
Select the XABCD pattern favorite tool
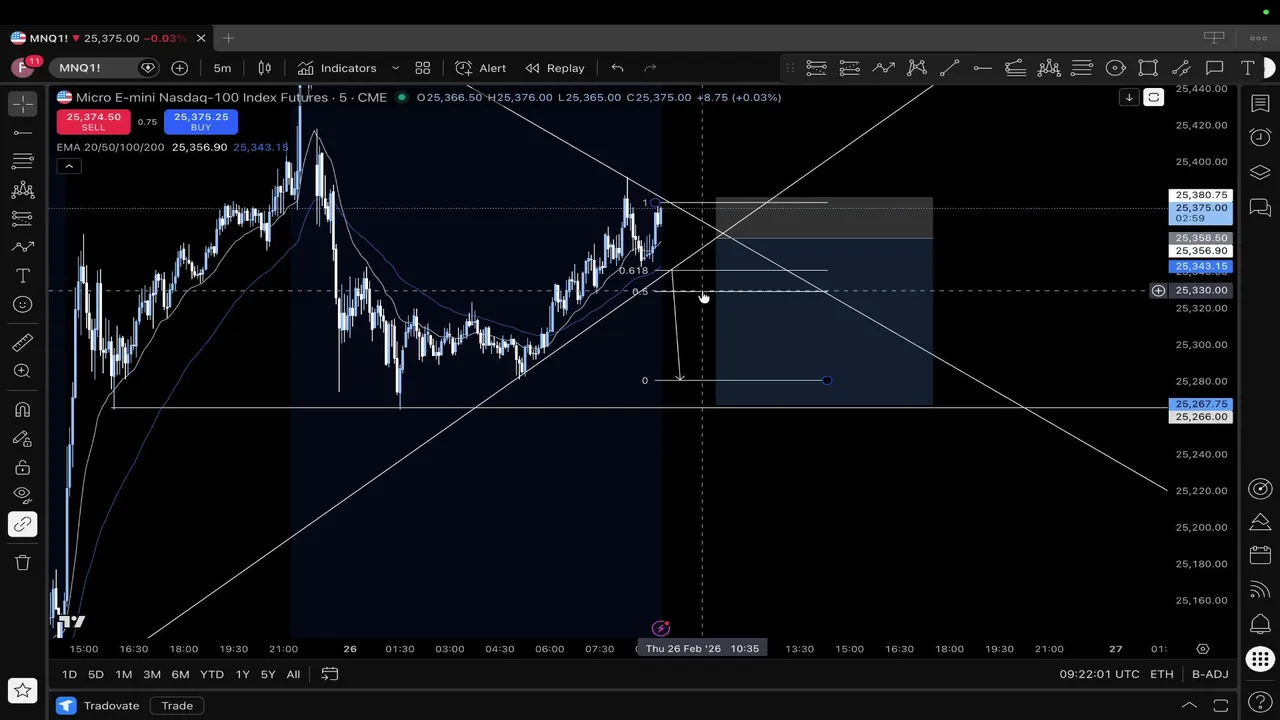coord(916,68)
